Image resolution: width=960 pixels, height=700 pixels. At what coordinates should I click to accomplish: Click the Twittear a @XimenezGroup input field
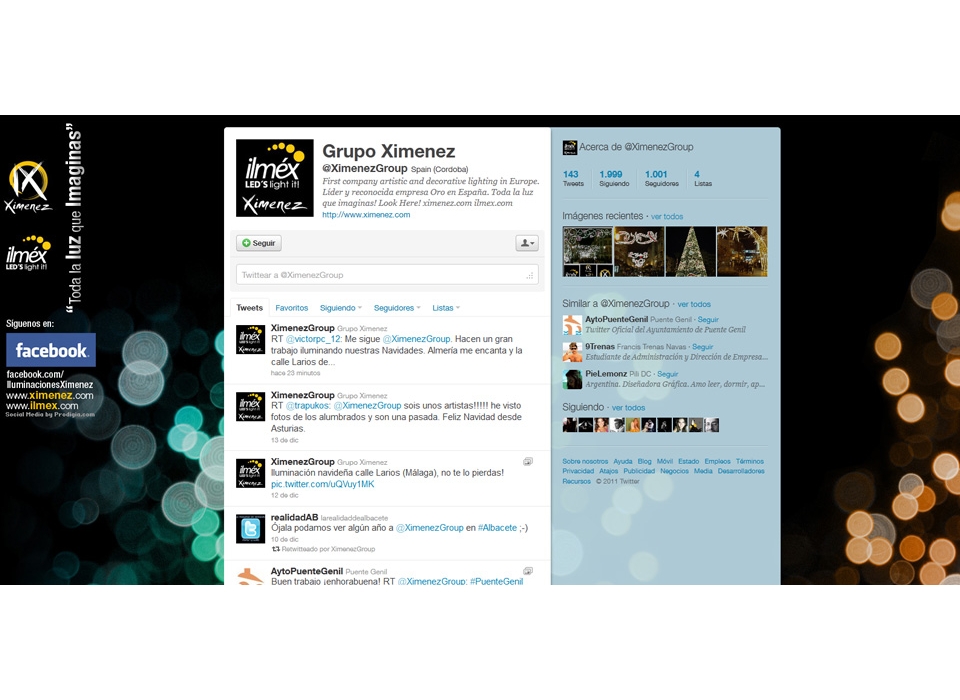tap(387, 275)
